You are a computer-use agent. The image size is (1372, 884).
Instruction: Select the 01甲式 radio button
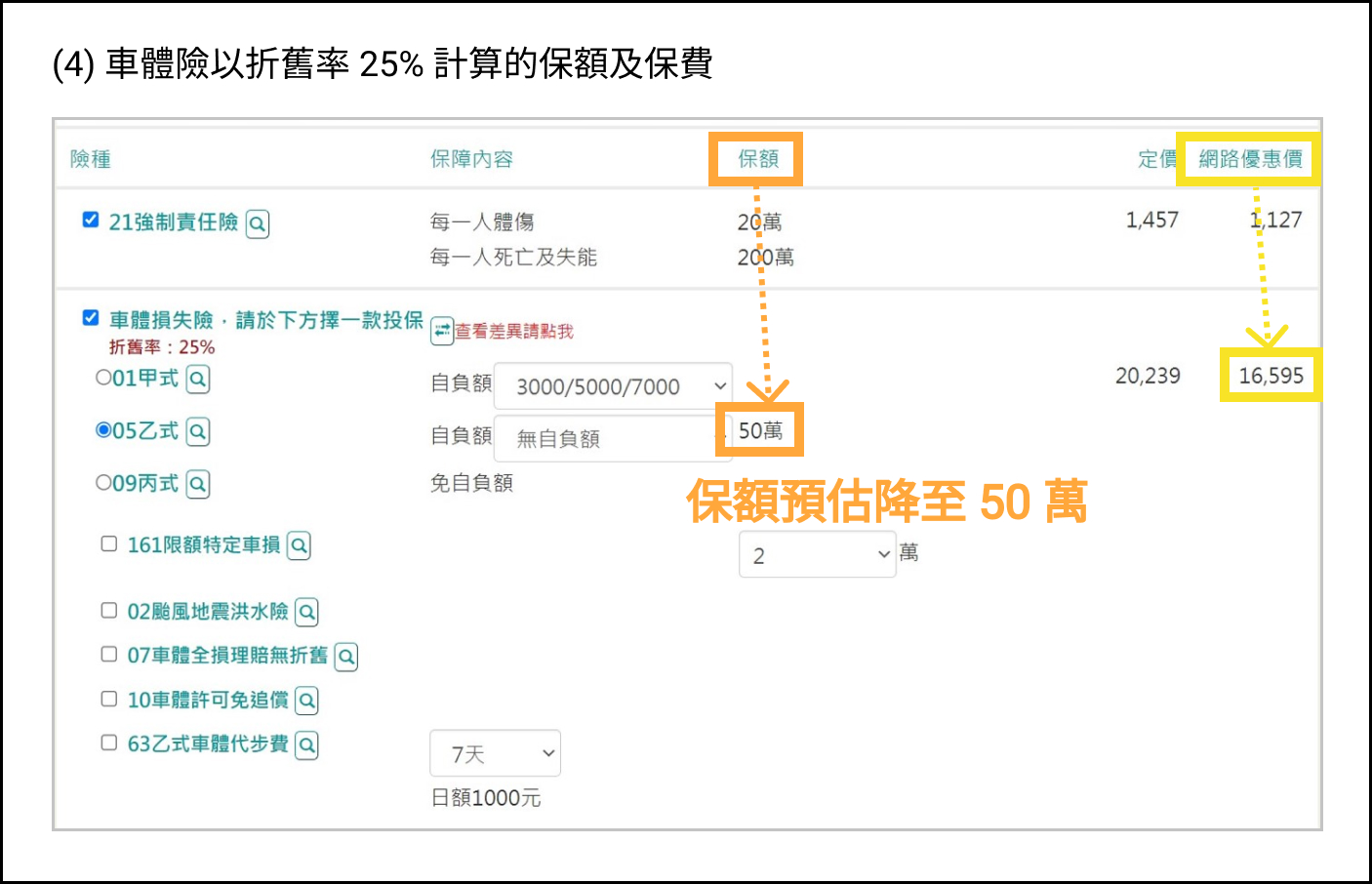(x=103, y=378)
